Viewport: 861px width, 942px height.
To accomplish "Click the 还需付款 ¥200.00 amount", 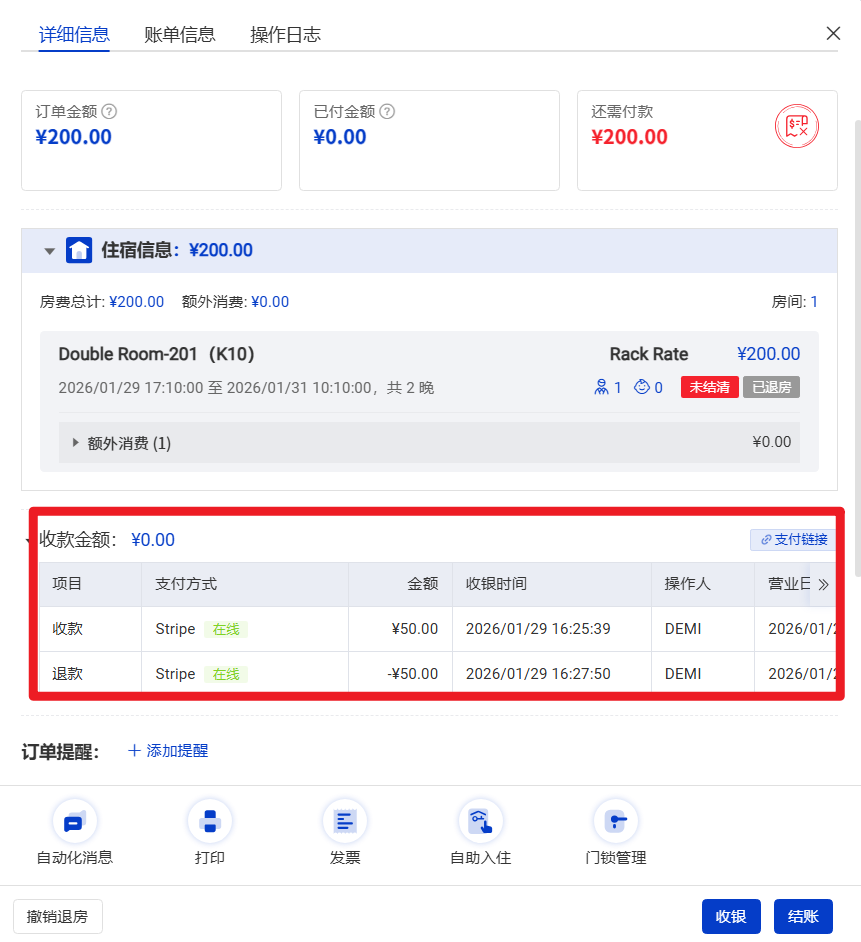I will coord(629,137).
